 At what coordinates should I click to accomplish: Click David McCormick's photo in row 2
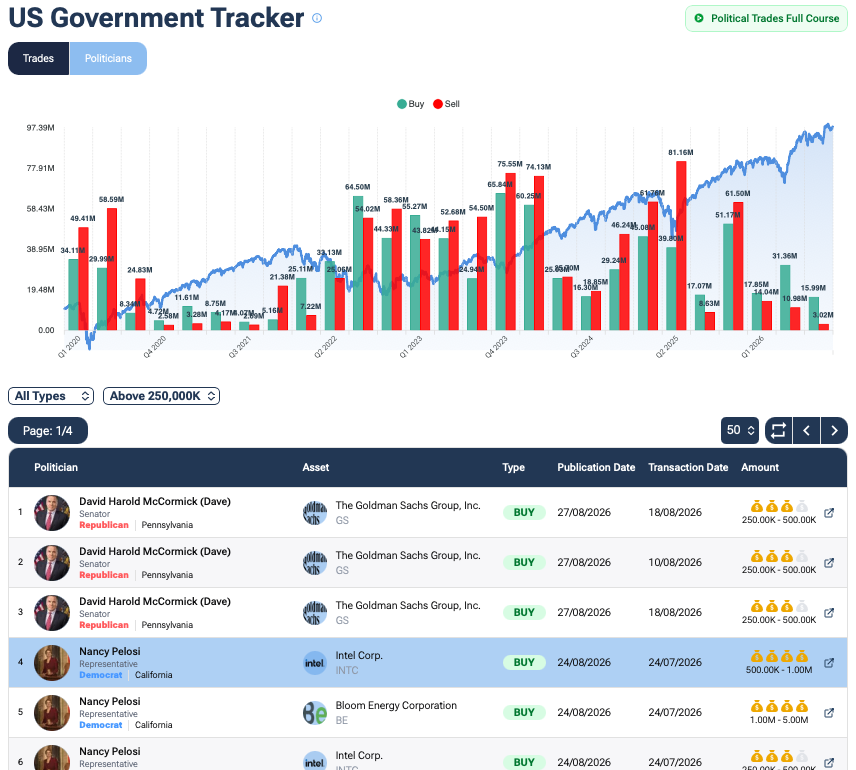[x=52, y=563]
